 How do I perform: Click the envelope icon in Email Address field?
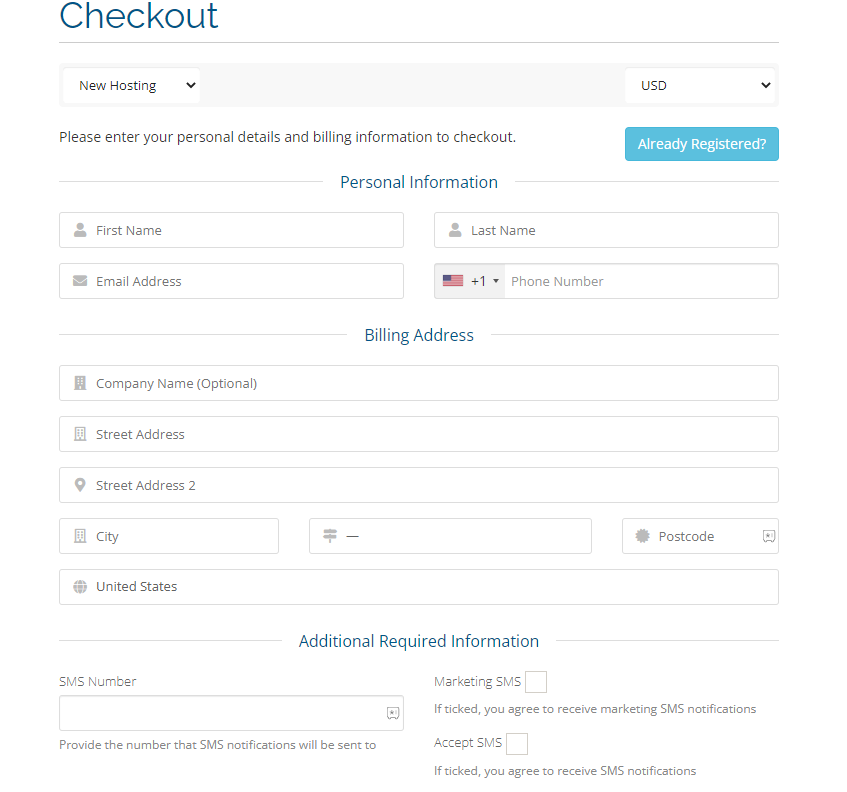tap(80, 281)
